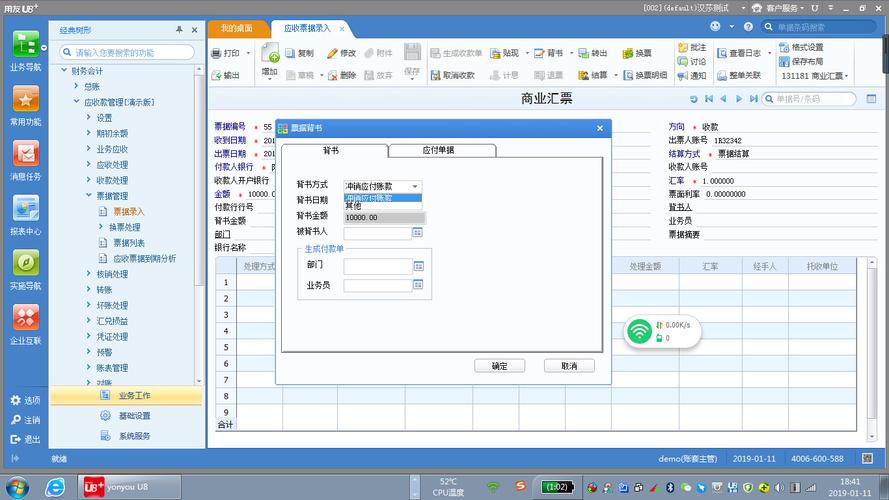889x500 pixels.
Task: Click 选项 options in the left sidebar
Action: pos(26,400)
